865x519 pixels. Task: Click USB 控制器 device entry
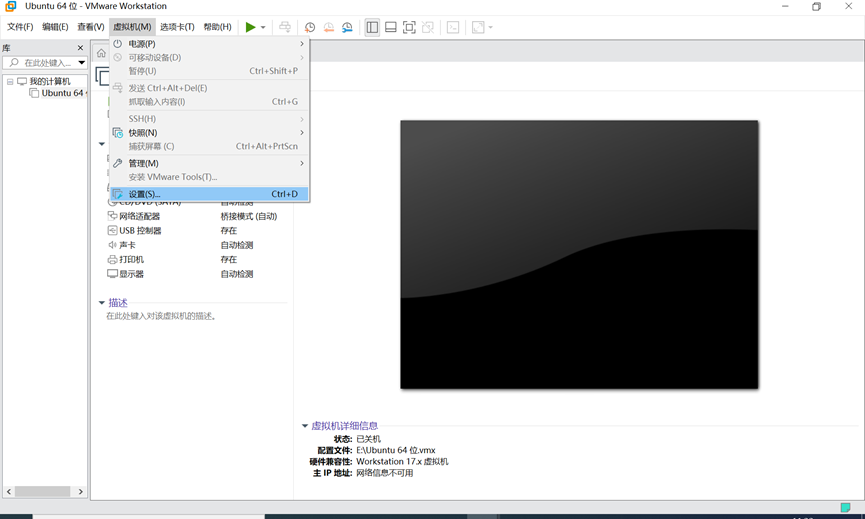(x=140, y=231)
